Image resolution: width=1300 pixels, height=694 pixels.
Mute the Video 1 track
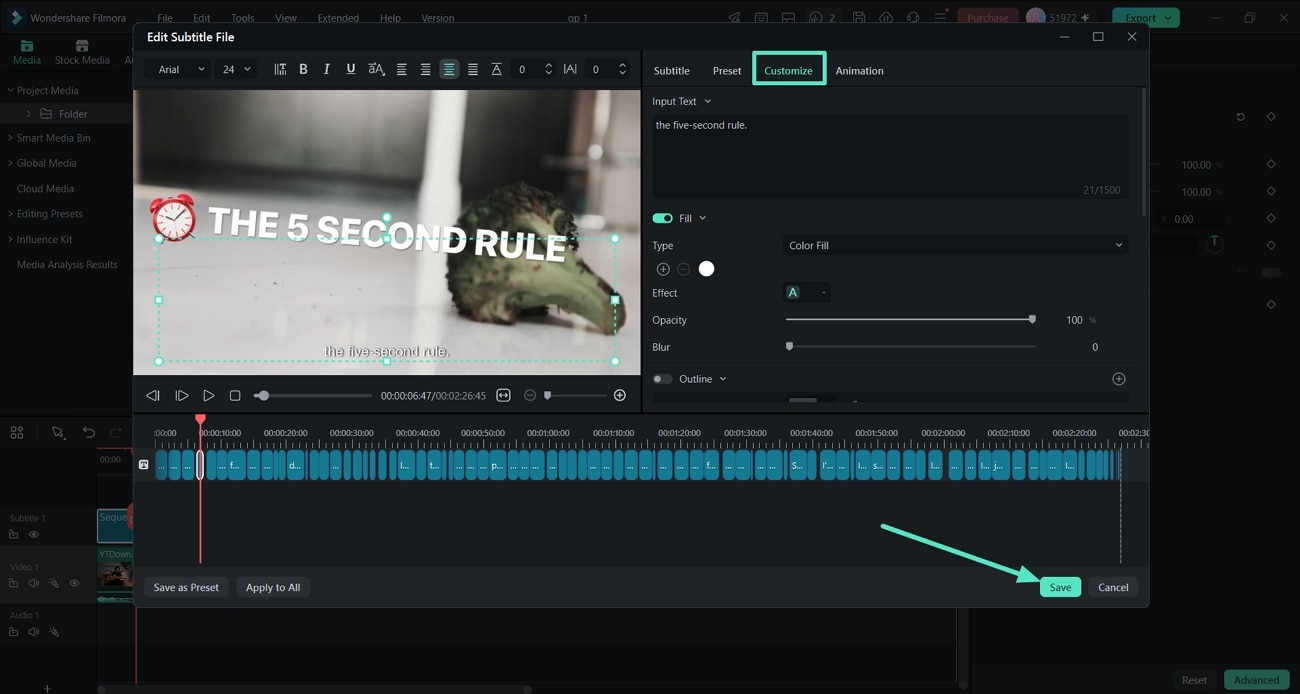34,583
